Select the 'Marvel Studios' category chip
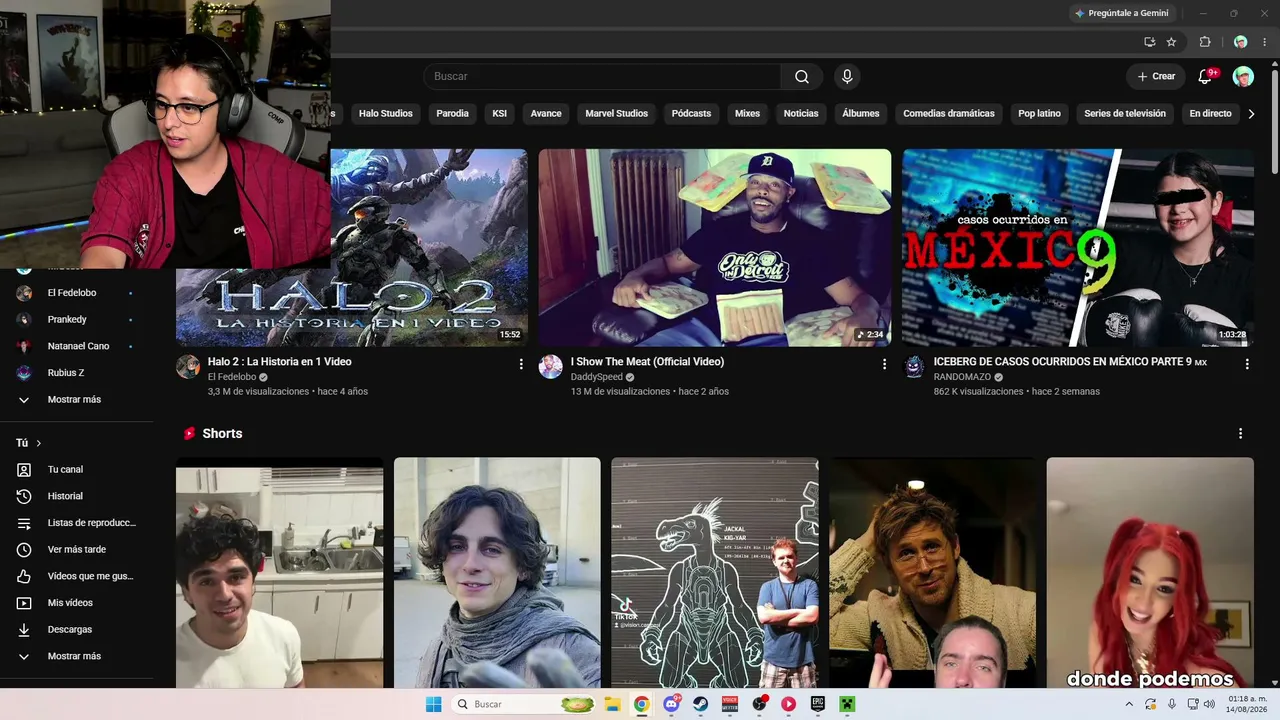This screenshot has height=720, width=1280. pos(617,114)
